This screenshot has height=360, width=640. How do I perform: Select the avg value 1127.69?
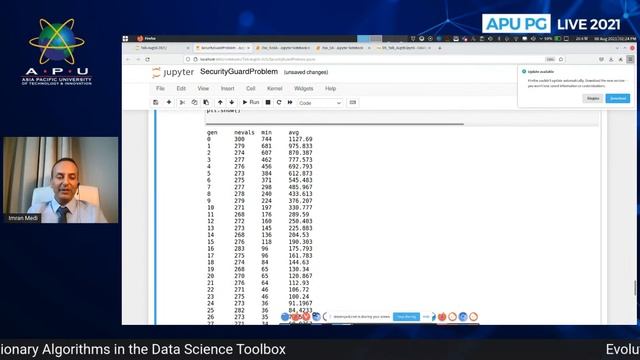coord(300,140)
